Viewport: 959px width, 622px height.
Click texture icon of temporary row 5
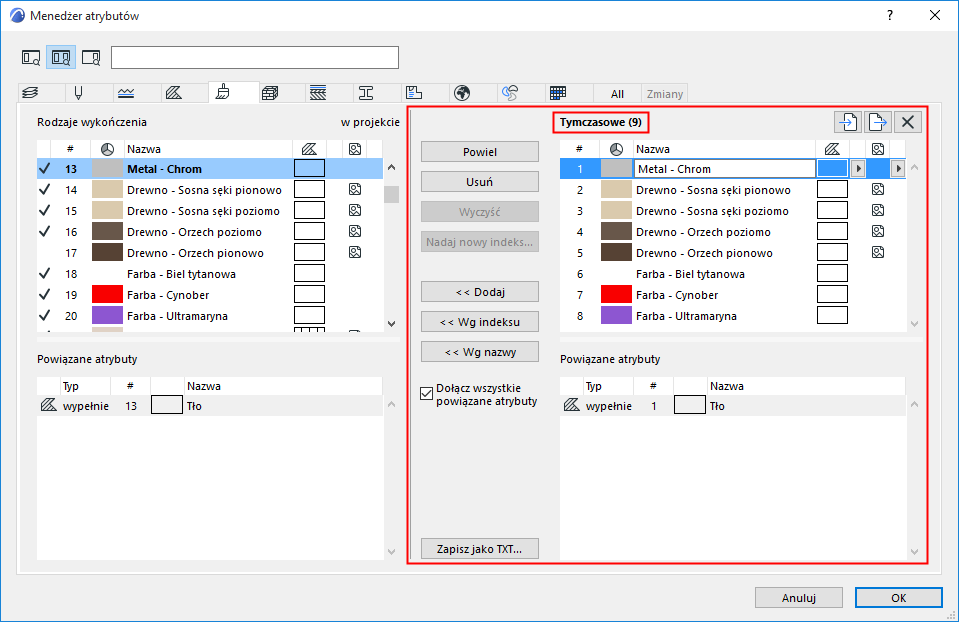(x=878, y=253)
